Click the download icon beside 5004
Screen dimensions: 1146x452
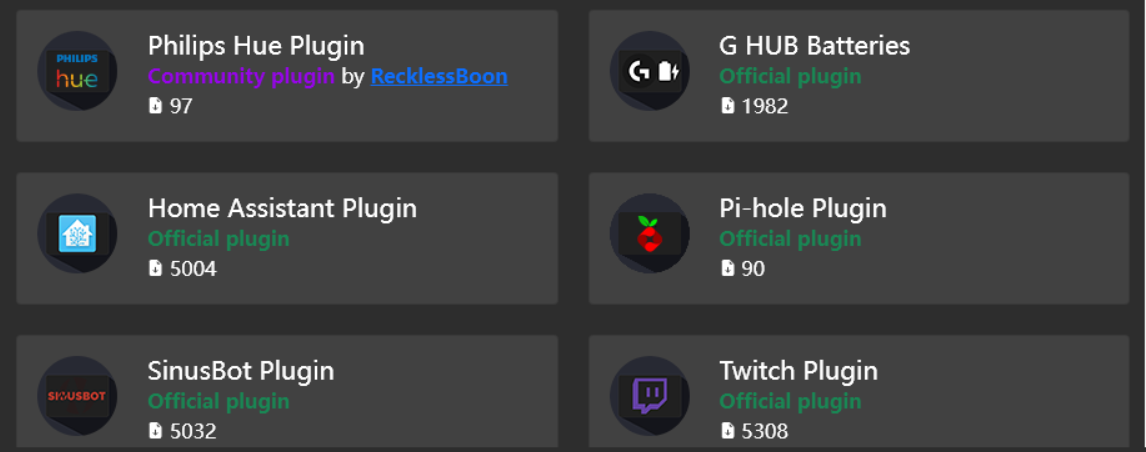(x=155, y=268)
